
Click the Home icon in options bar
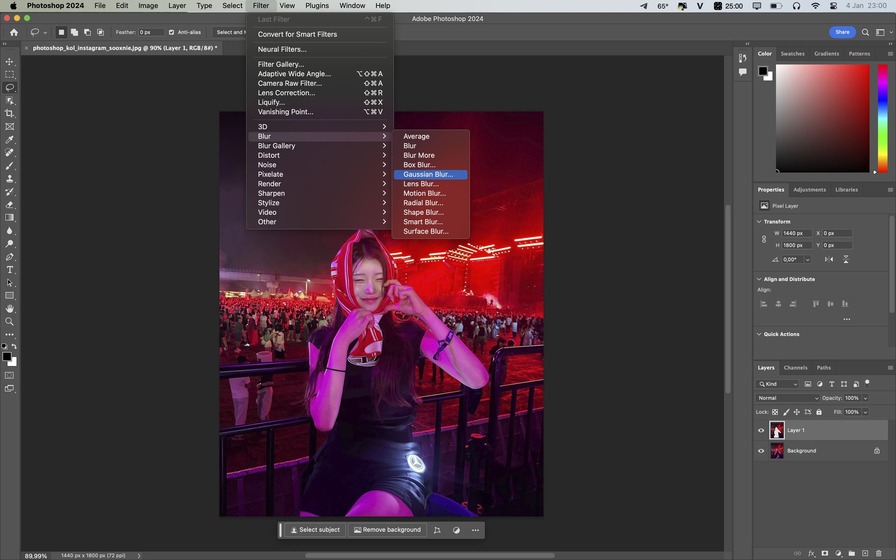(14, 33)
